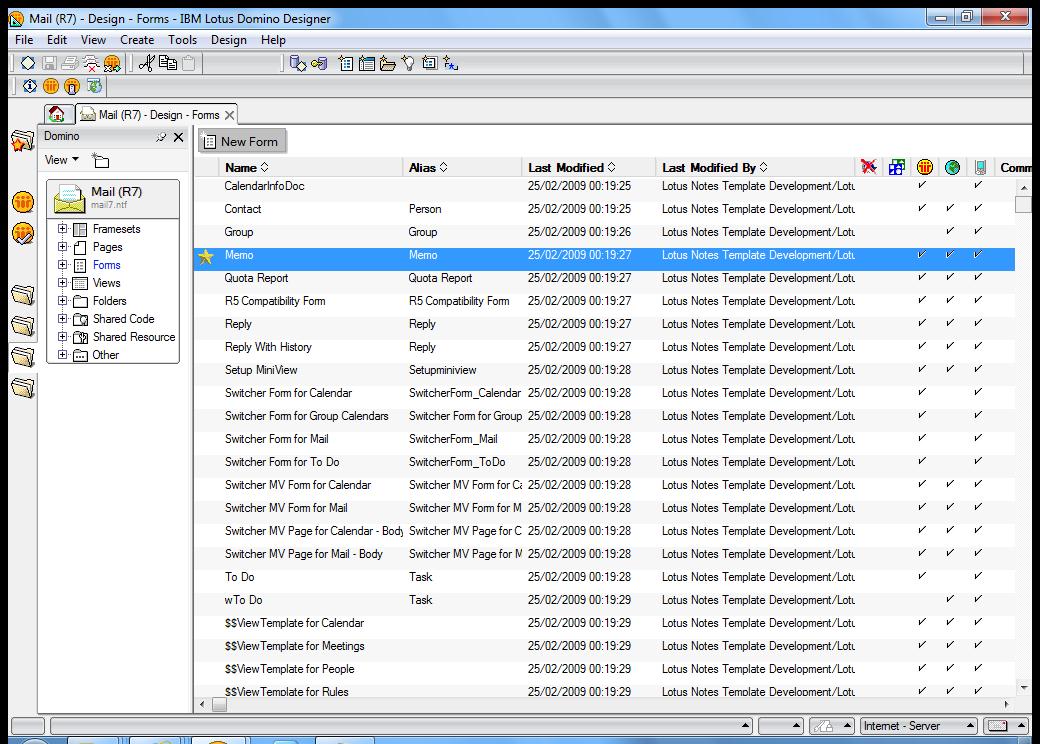This screenshot has height=744, width=1040.
Task: Click the Copy icon in toolbar
Action: 168,63
